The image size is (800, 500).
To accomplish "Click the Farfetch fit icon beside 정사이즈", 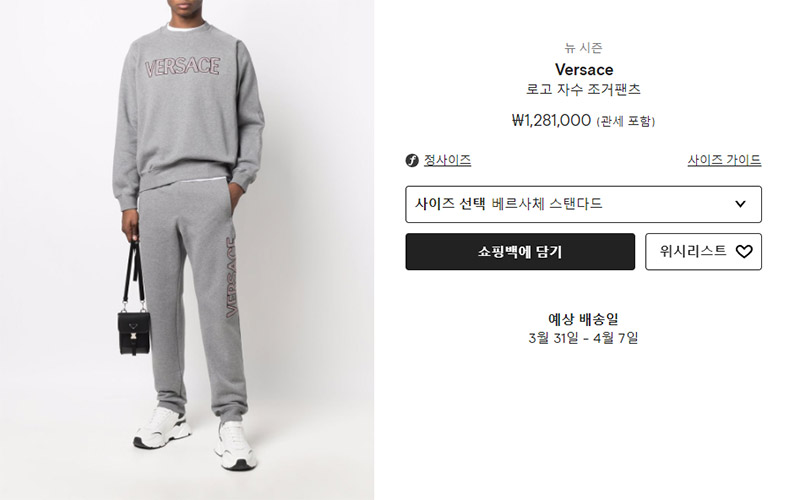I will pos(412,161).
